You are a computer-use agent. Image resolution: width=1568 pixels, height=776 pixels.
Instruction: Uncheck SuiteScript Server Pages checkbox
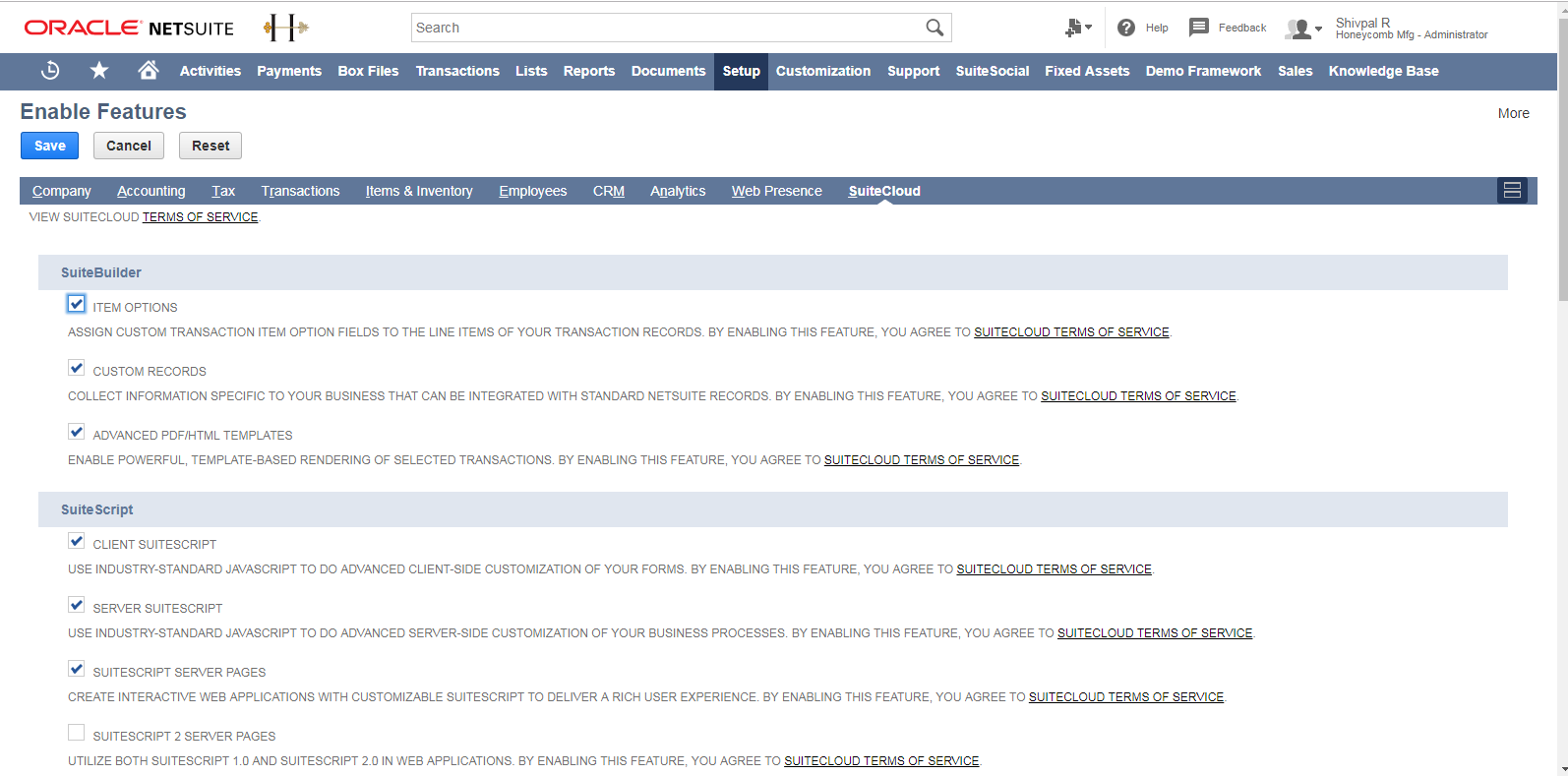pos(77,669)
